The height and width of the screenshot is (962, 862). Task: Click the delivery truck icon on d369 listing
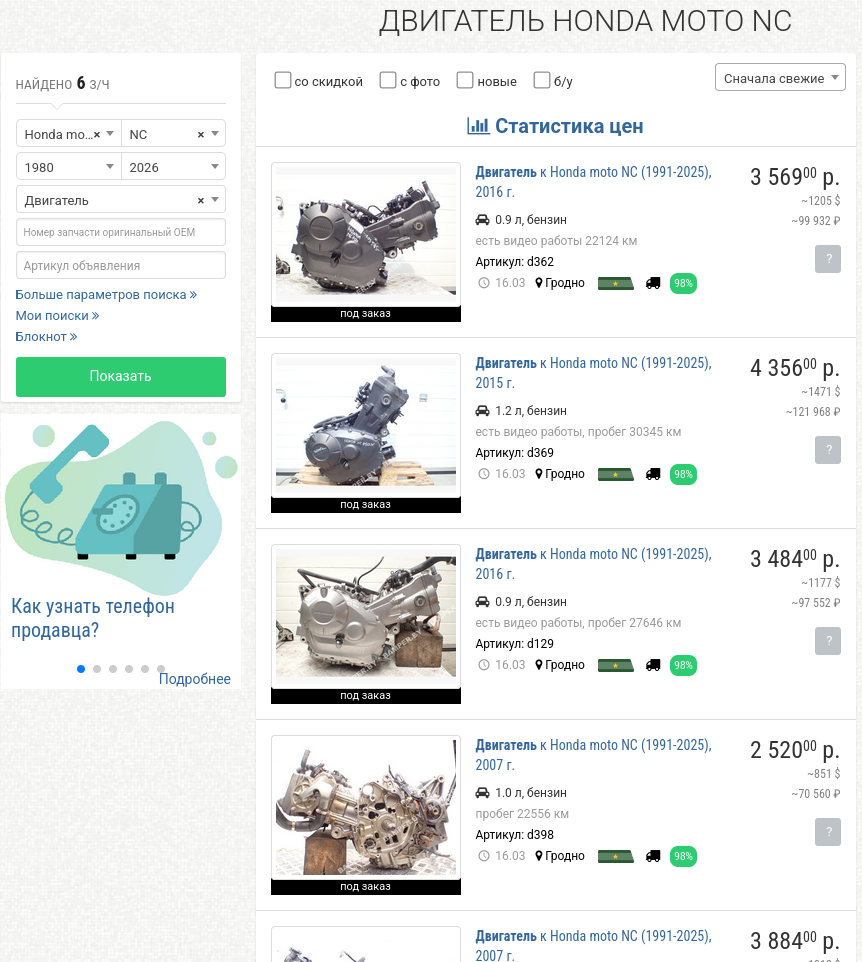click(x=653, y=474)
